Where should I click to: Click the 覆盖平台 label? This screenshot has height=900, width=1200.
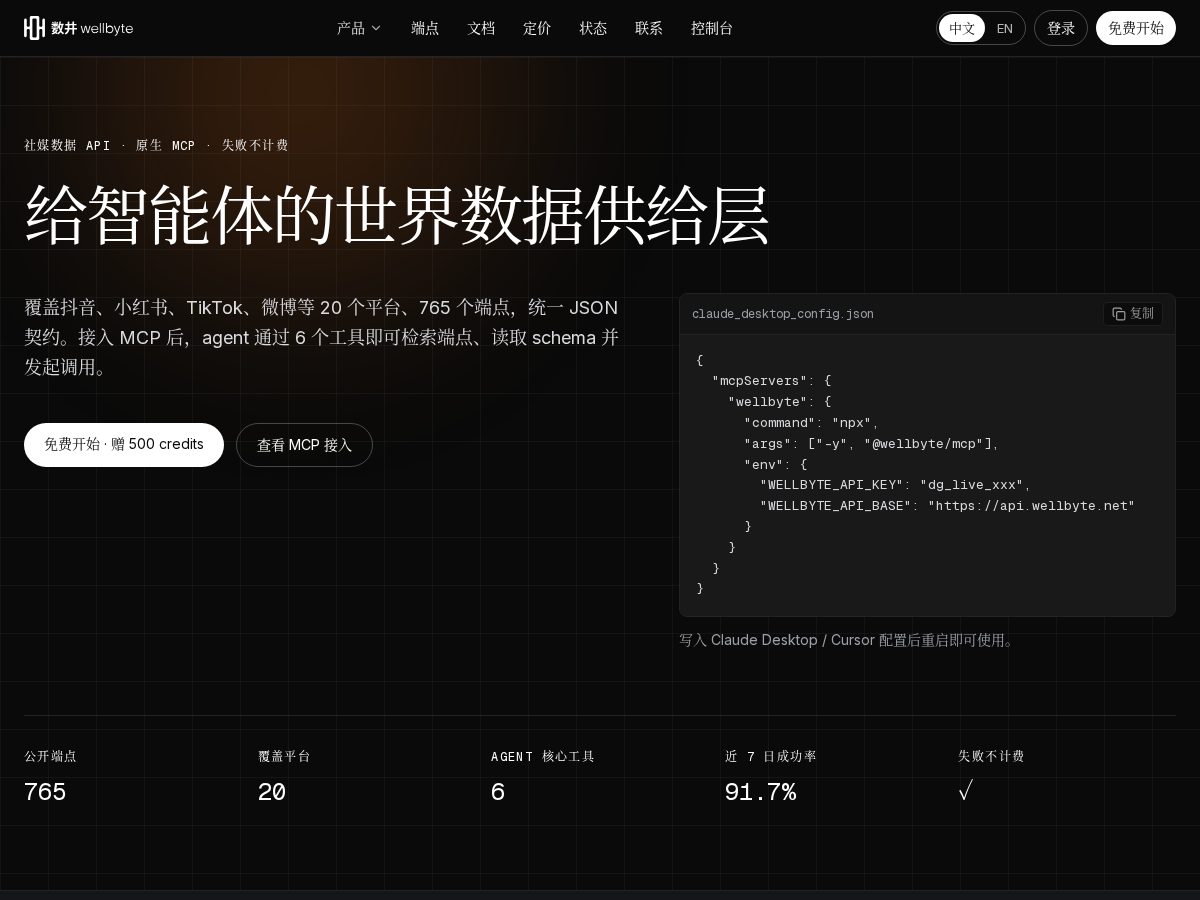[284, 756]
